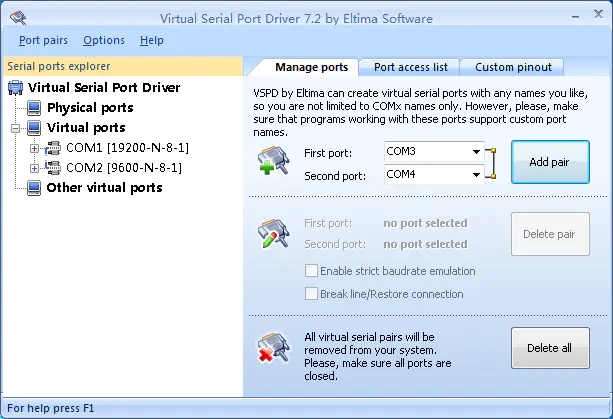Click the delete all red cross icon
Screen dimensions: 613x419
point(273,347)
